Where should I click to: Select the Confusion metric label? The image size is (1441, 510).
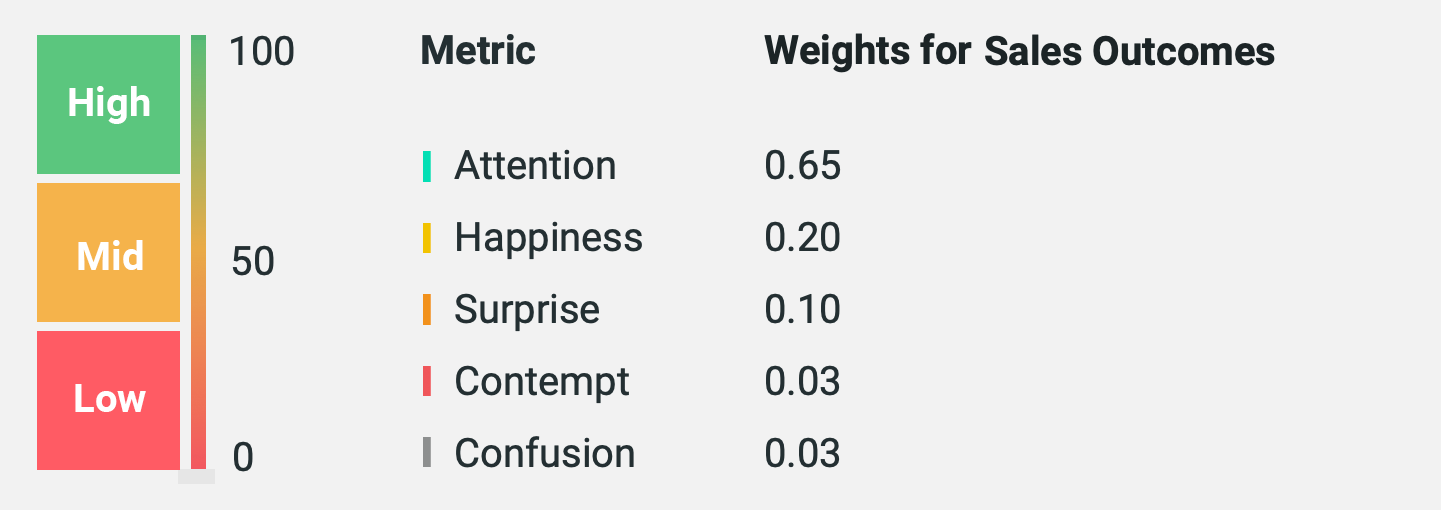point(545,453)
